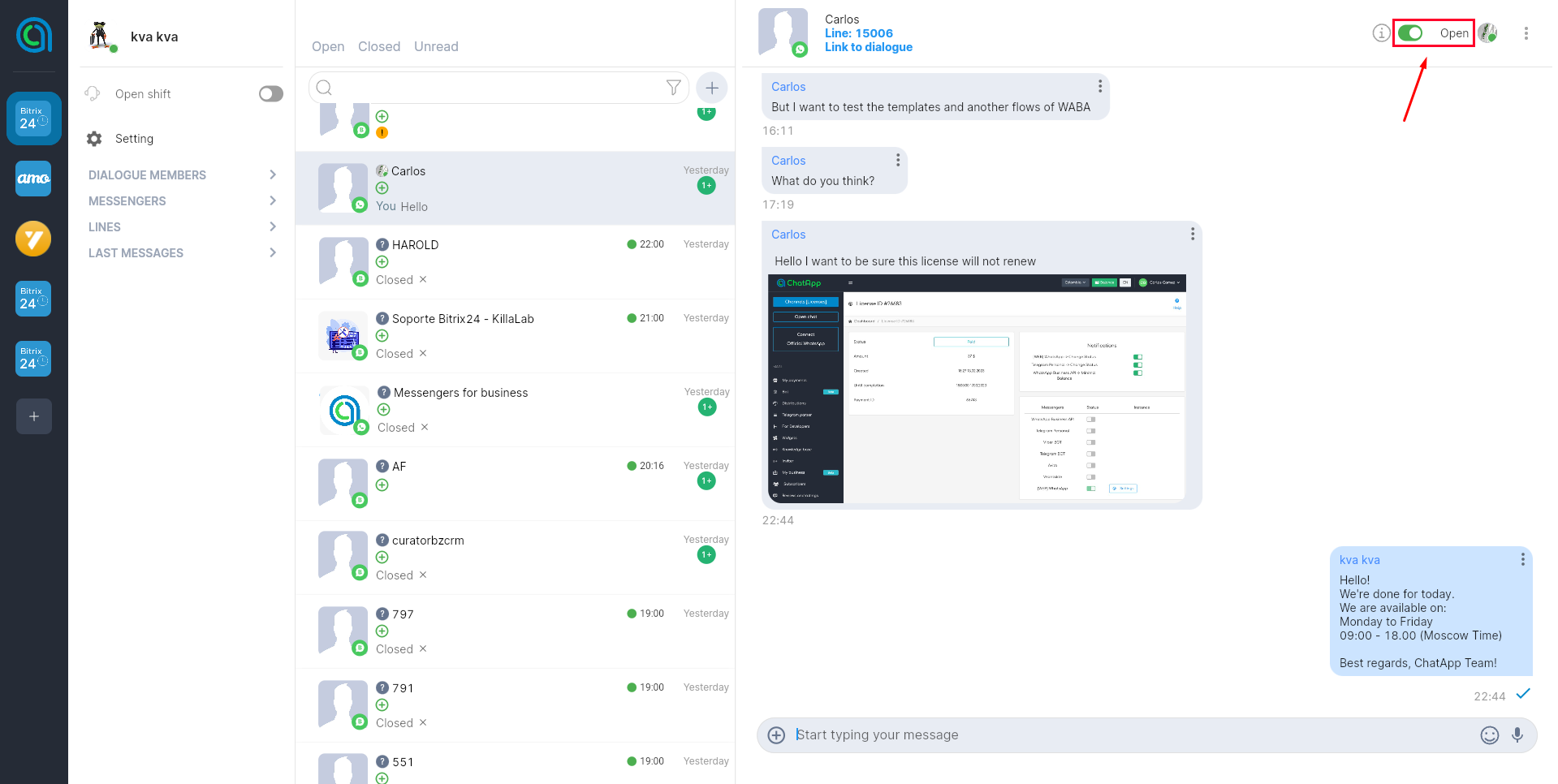Click the Setting gear icon
Viewport: 1558px width, 784px height.
click(94, 139)
